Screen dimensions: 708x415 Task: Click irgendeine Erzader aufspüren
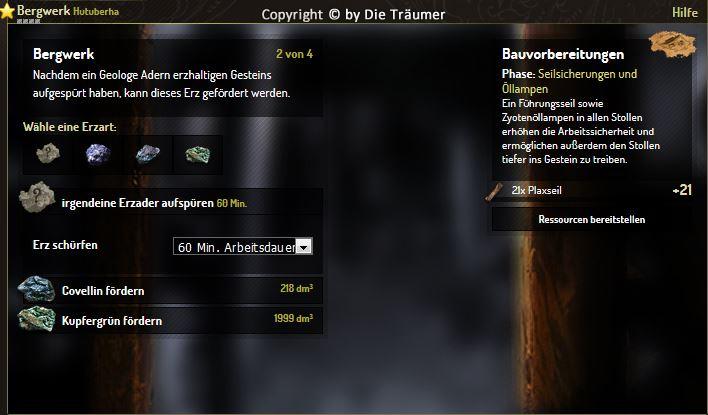137,203
